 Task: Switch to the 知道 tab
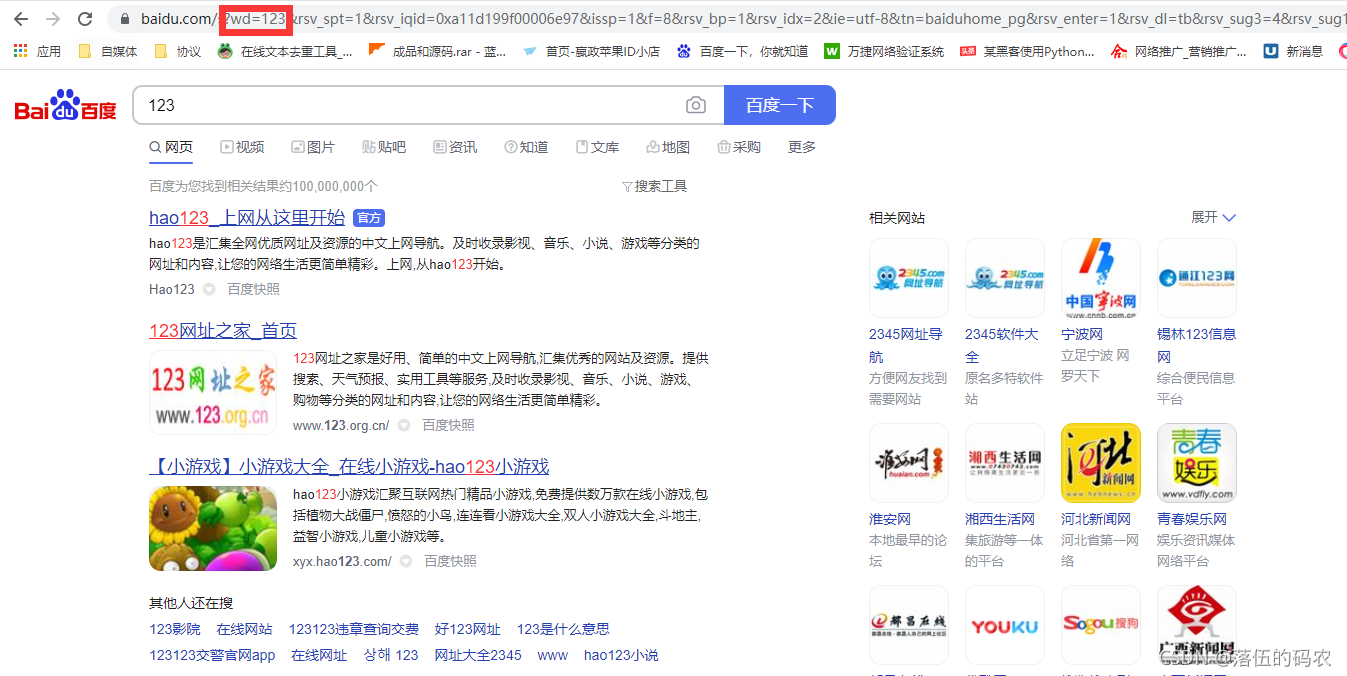(x=526, y=147)
